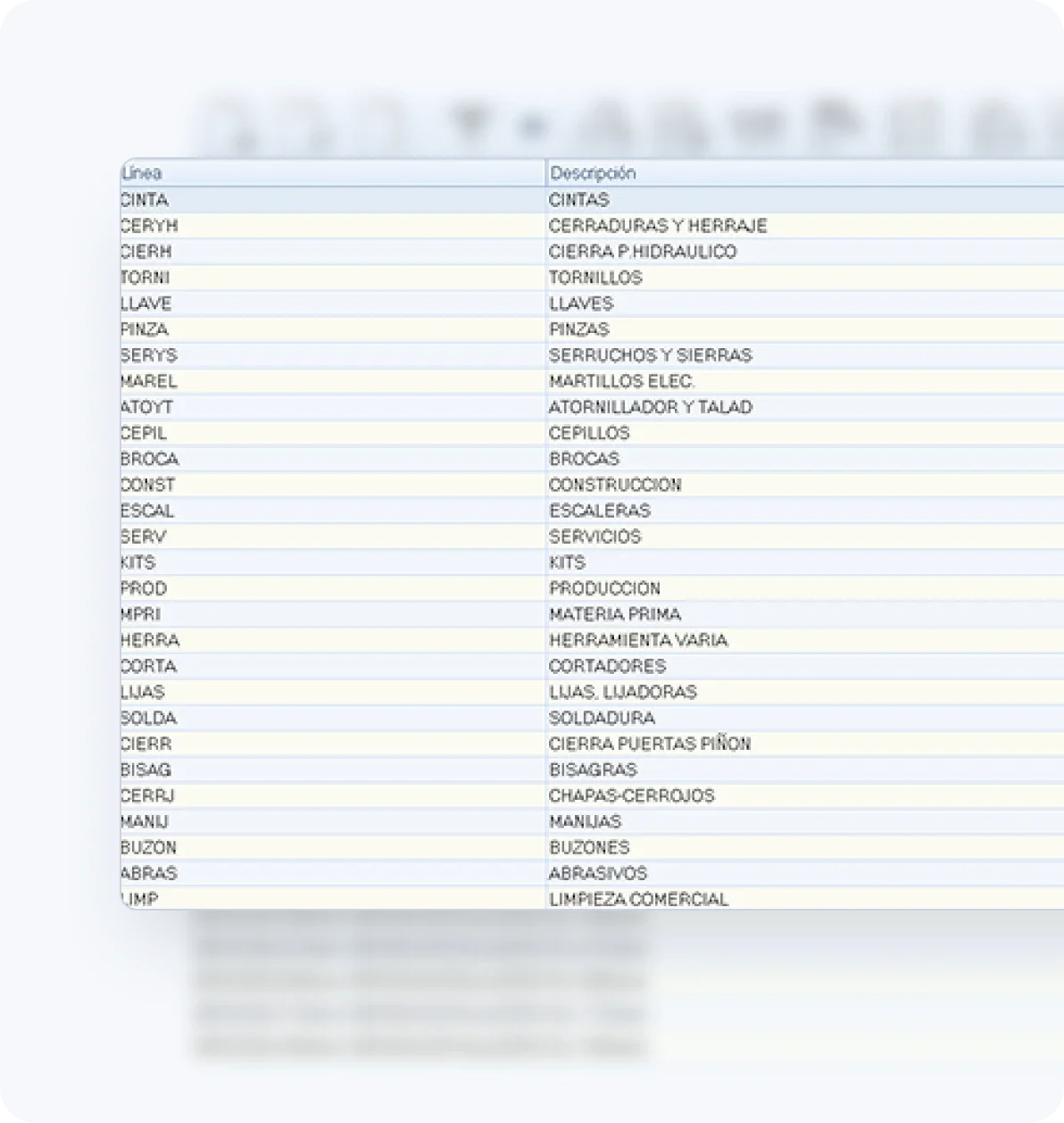
Task: Select the CERRADURAS Y HERRAJE description cell
Action: (x=658, y=226)
